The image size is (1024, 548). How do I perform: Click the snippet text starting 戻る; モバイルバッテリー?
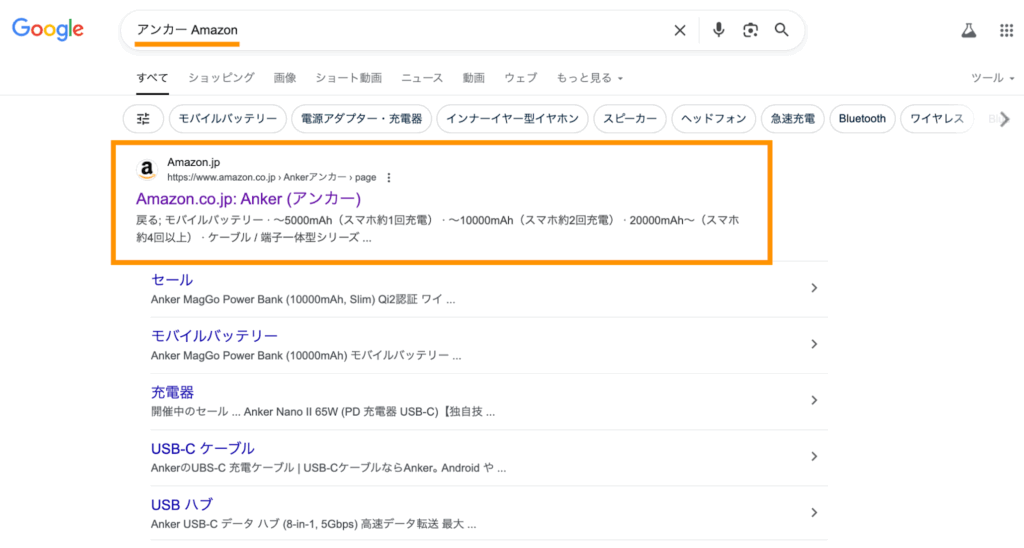(x=438, y=229)
